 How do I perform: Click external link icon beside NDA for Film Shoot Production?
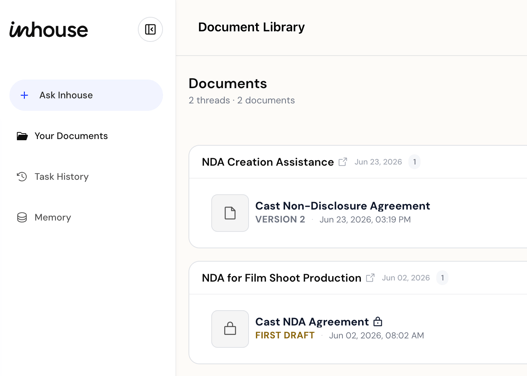tap(370, 278)
